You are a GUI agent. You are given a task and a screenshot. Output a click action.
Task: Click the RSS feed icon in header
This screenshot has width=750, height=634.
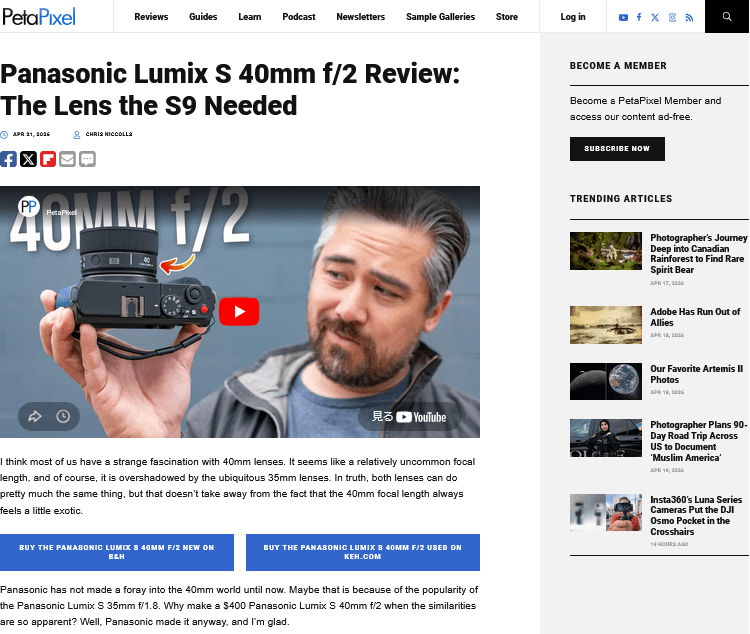point(689,17)
